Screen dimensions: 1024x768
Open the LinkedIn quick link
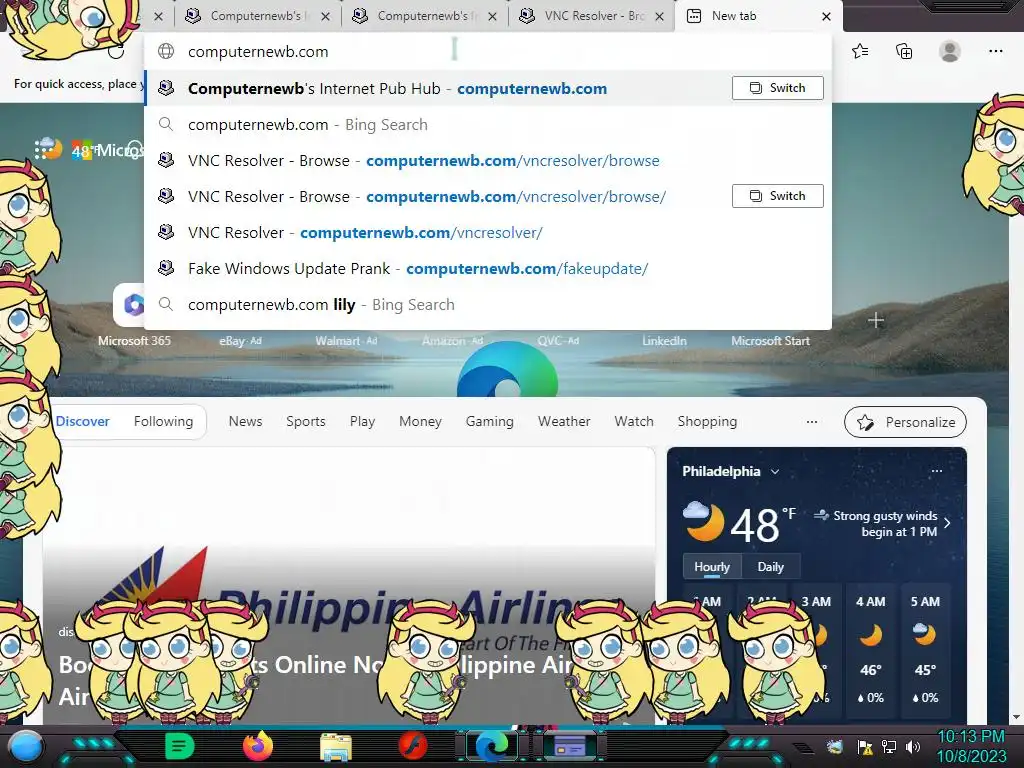coord(664,341)
